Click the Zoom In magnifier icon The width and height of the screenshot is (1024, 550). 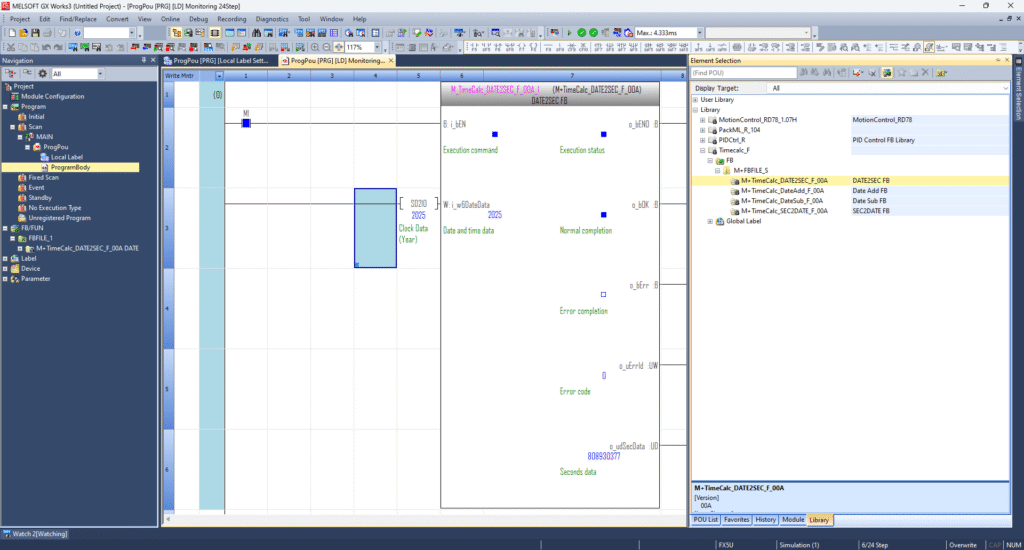click(315, 47)
